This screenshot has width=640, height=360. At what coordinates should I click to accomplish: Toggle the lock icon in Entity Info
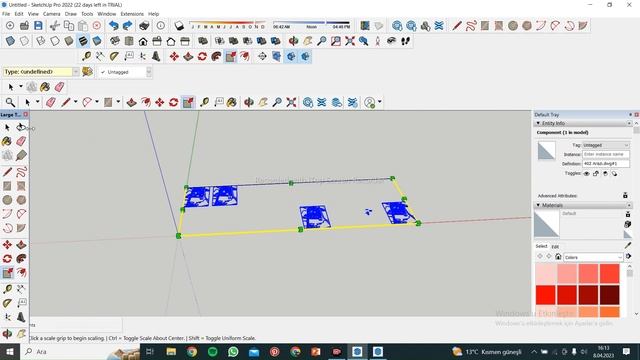596,173
